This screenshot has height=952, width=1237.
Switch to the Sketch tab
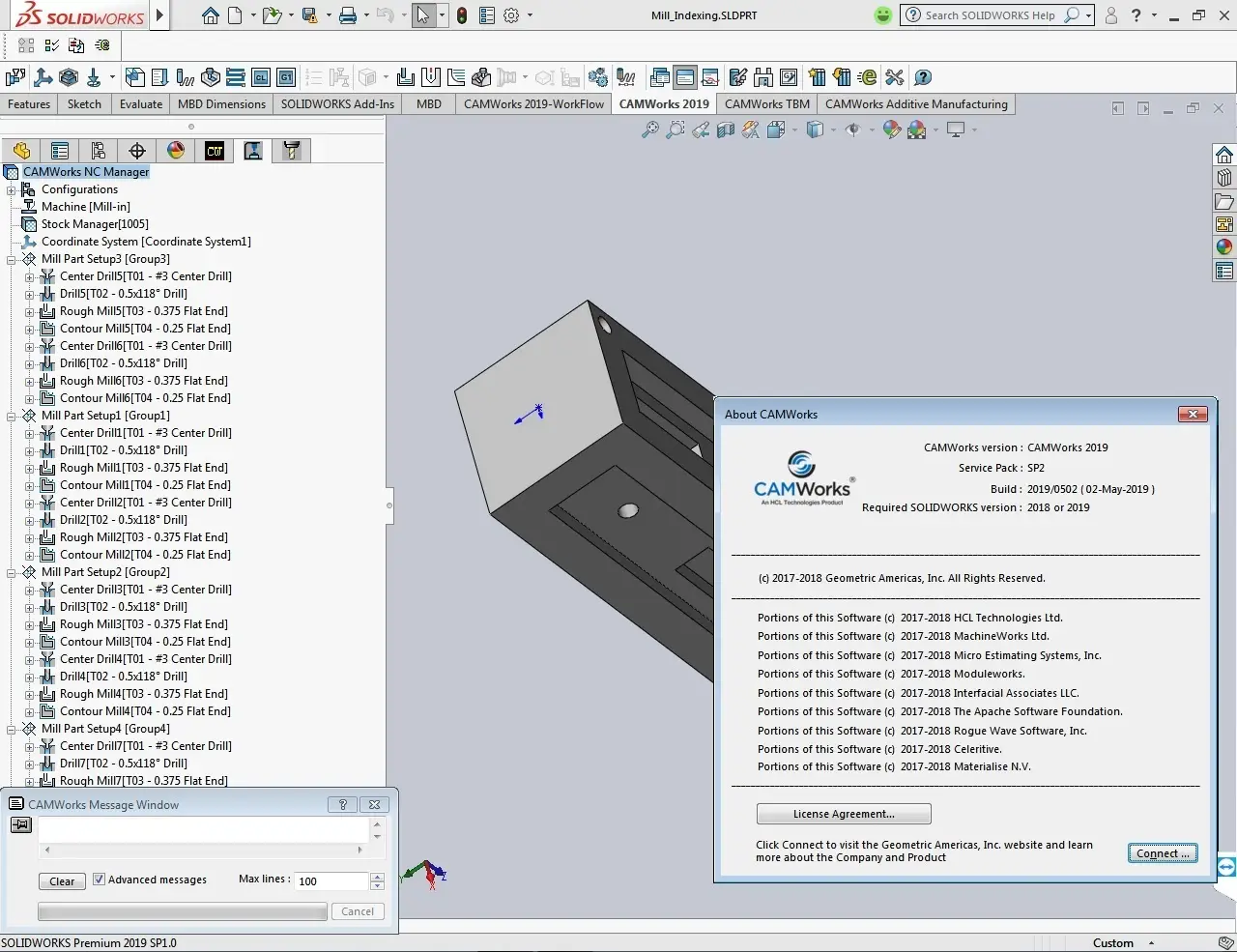point(84,104)
